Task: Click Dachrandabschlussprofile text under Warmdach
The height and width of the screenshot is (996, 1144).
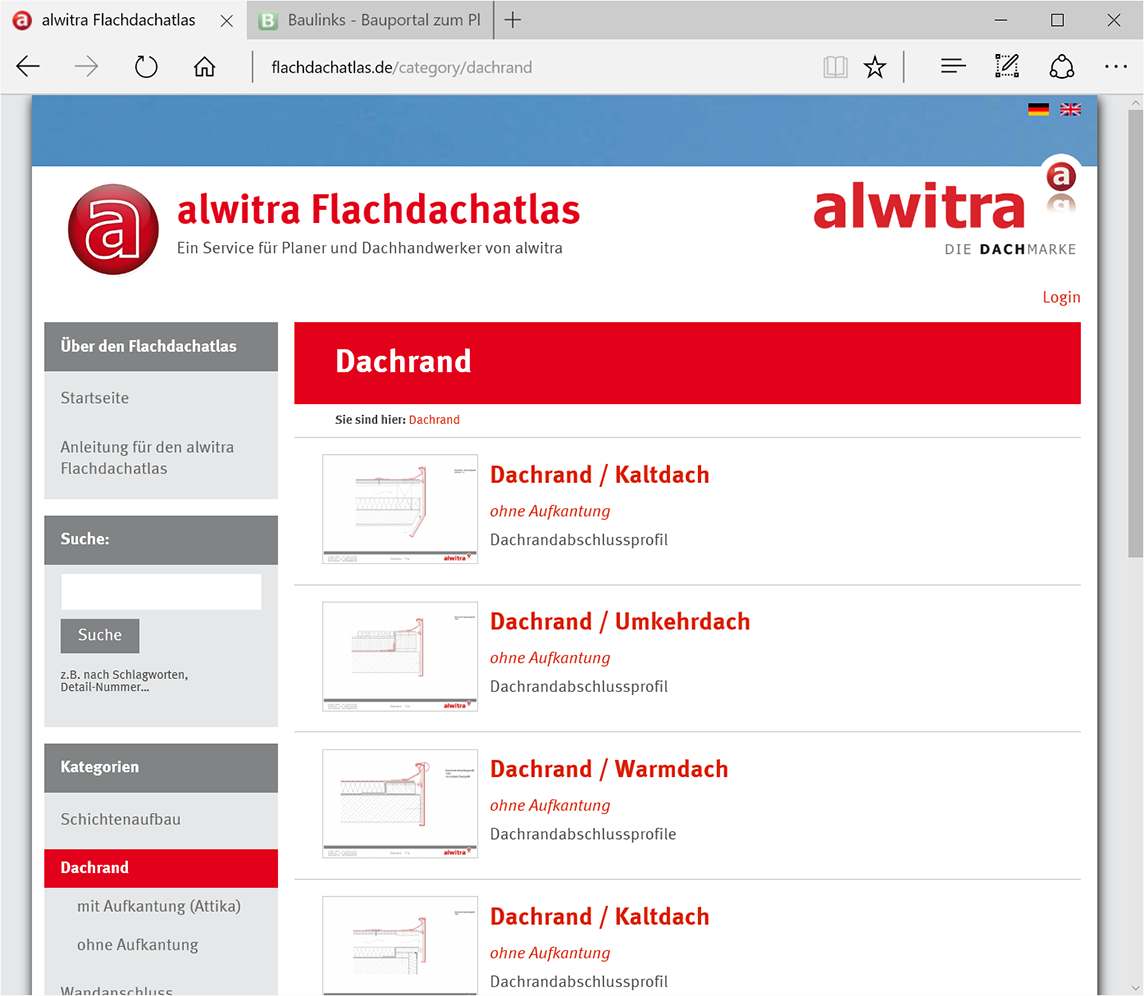Action: coord(583,834)
